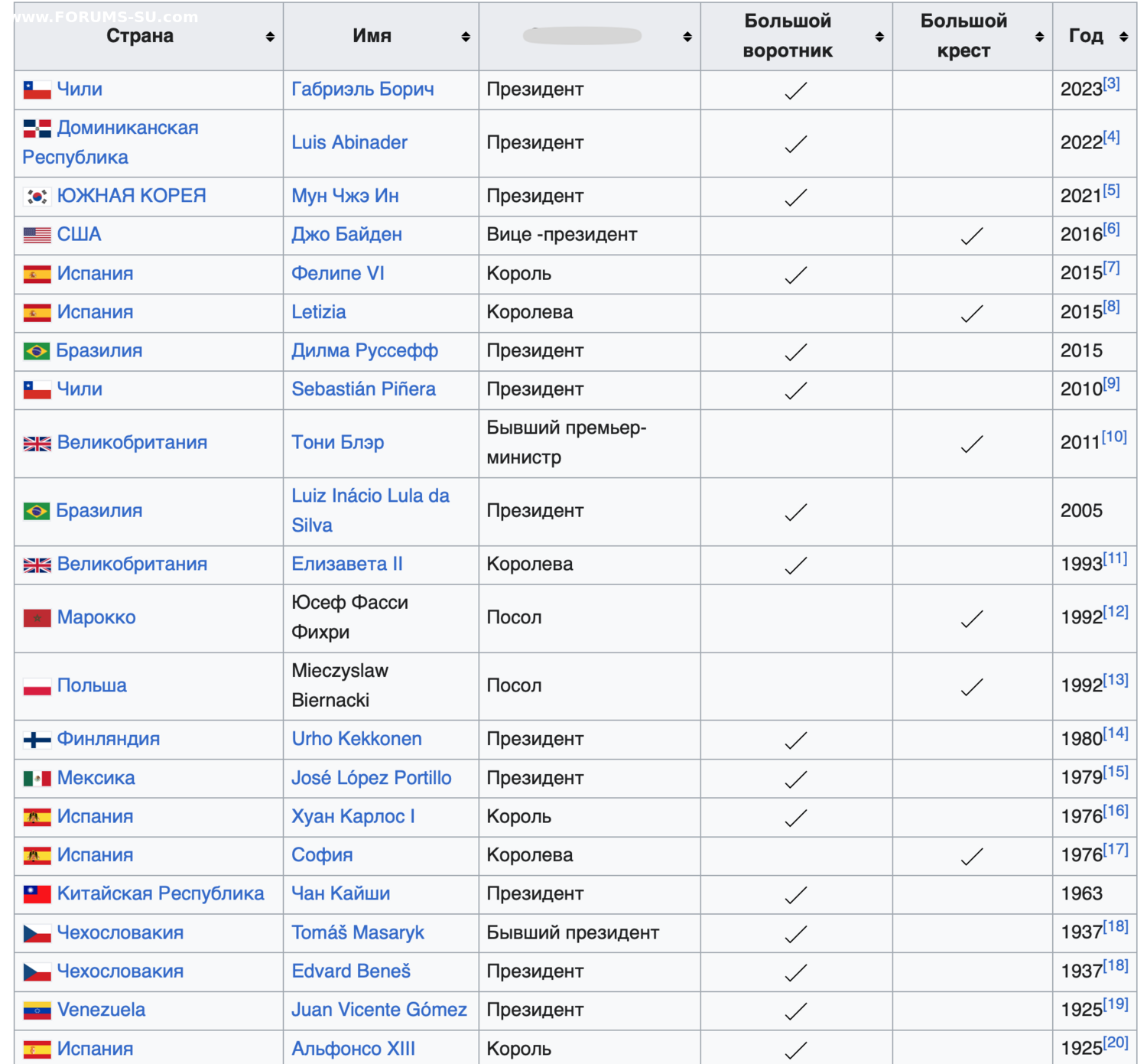Click the Finland flag icon
This screenshot has height=1064, width=1147.
point(37,740)
